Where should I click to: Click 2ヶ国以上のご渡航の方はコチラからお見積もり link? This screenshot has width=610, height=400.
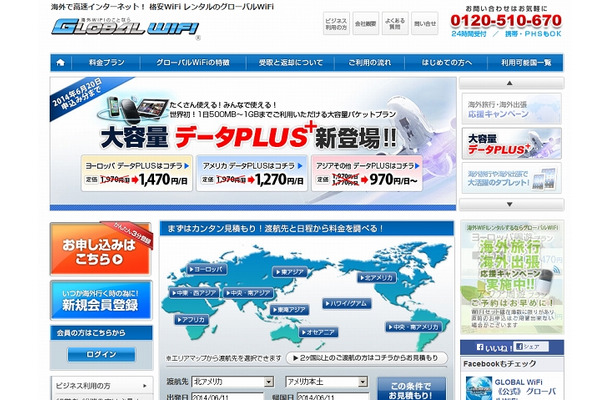(366, 358)
